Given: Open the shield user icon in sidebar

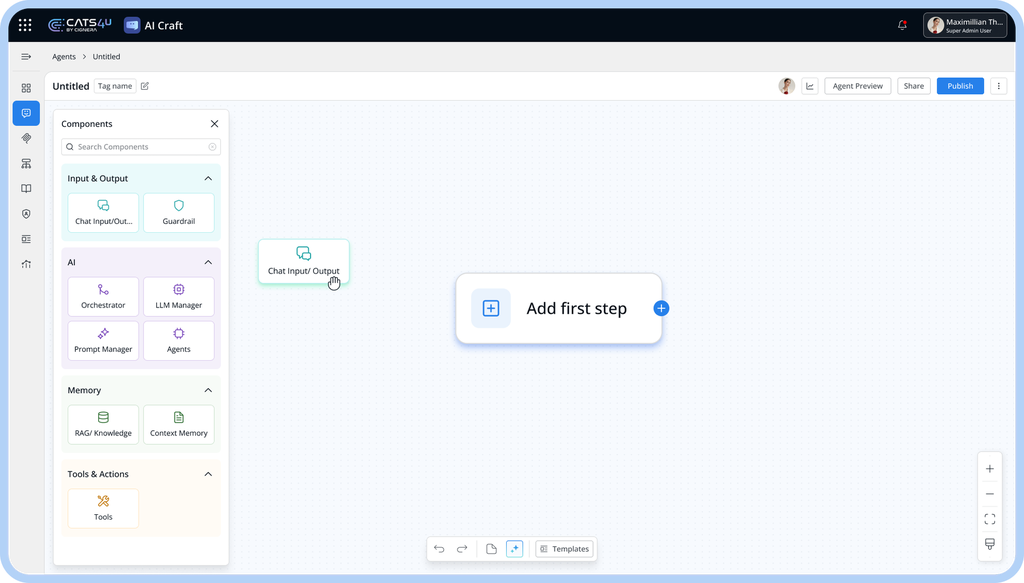Looking at the screenshot, I should coord(26,213).
